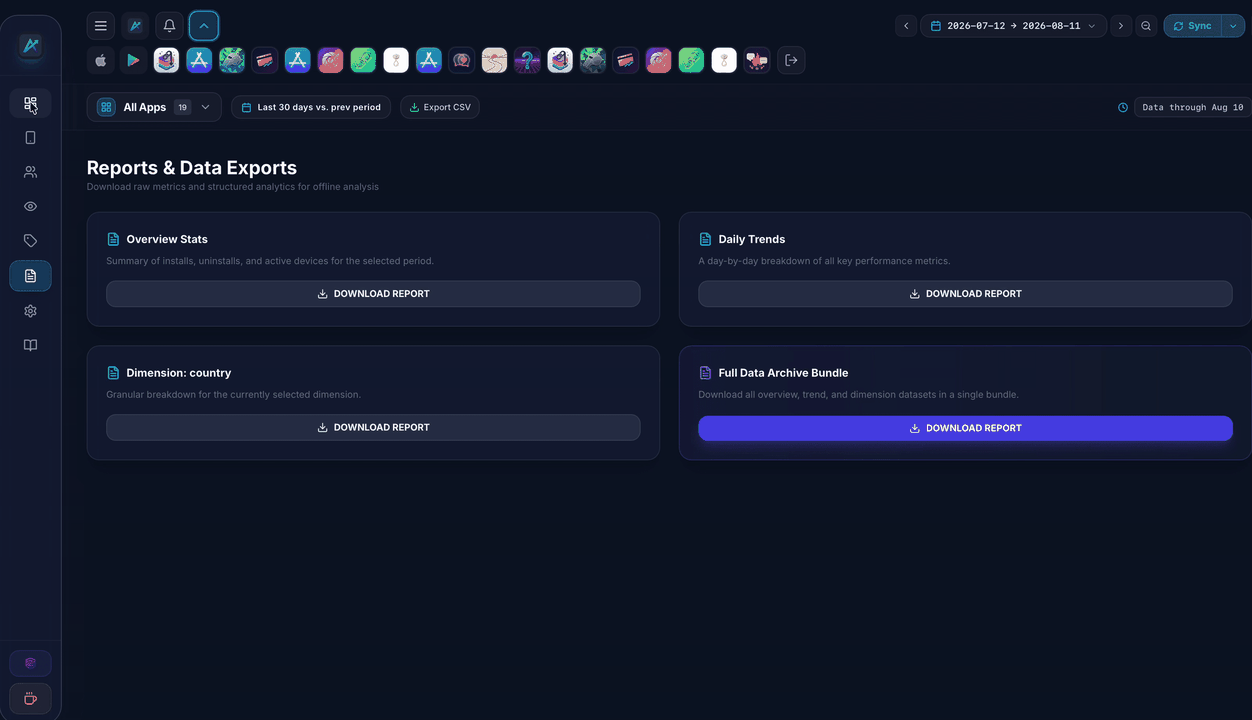Filter by Google Play platform icon
The image size is (1252, 720).
pos(133,60)
